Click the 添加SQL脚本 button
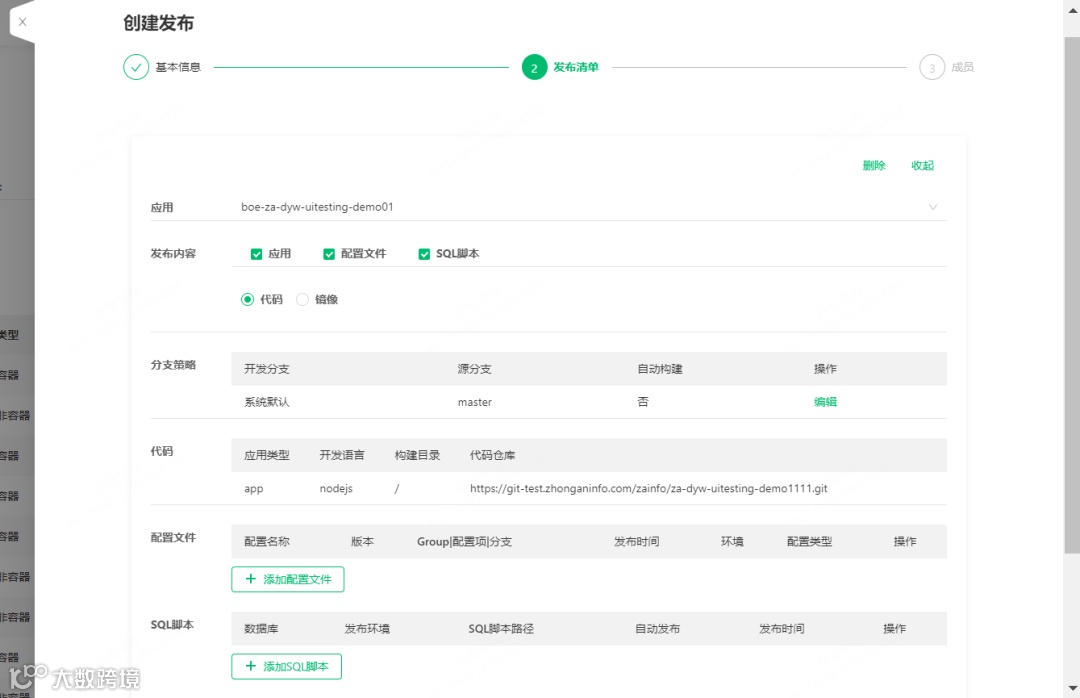The height and width of the screenshot is (698, 1080). (287, 666)
